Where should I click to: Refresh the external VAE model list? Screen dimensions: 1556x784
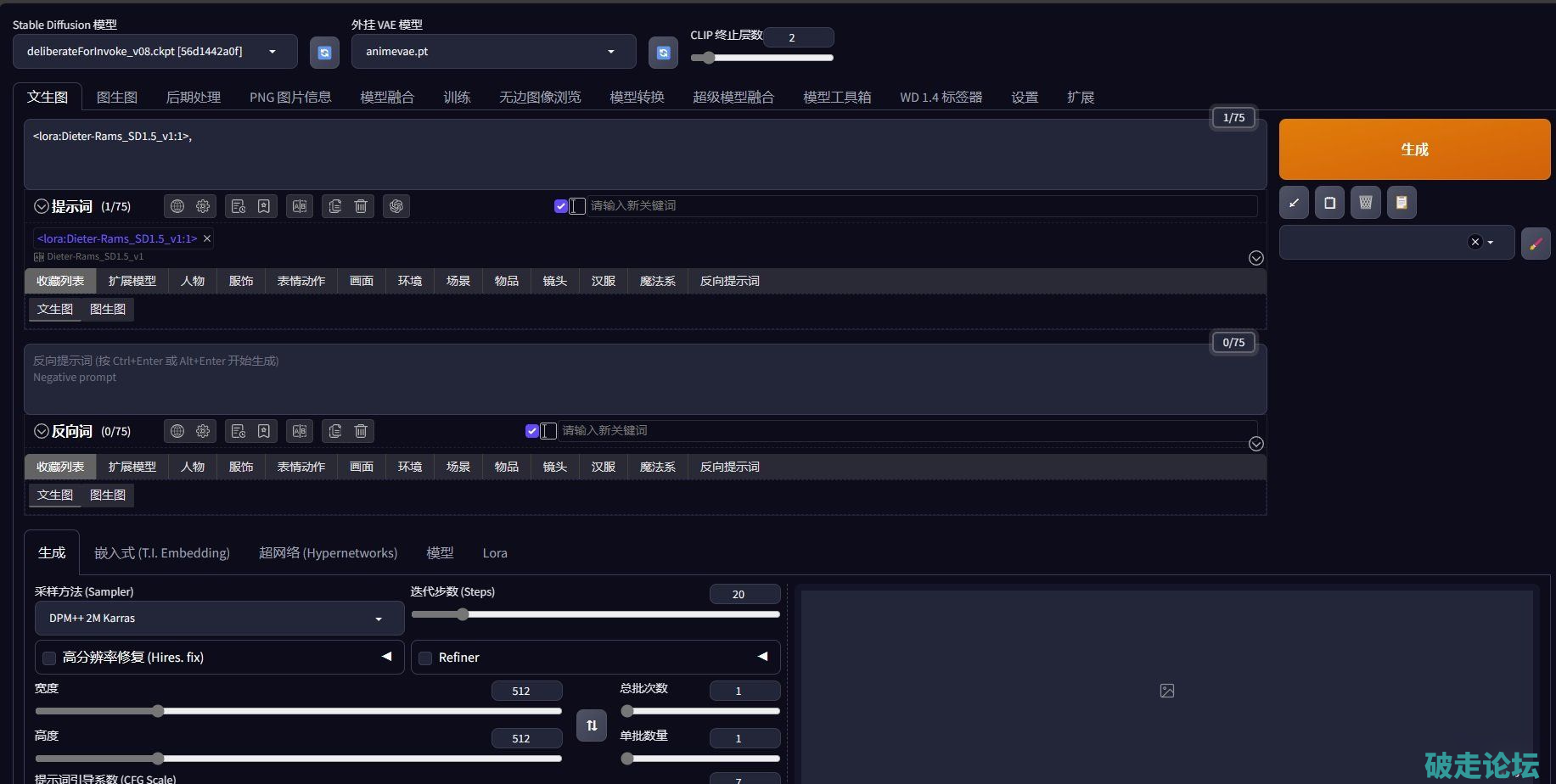click(x=663, y=53)
